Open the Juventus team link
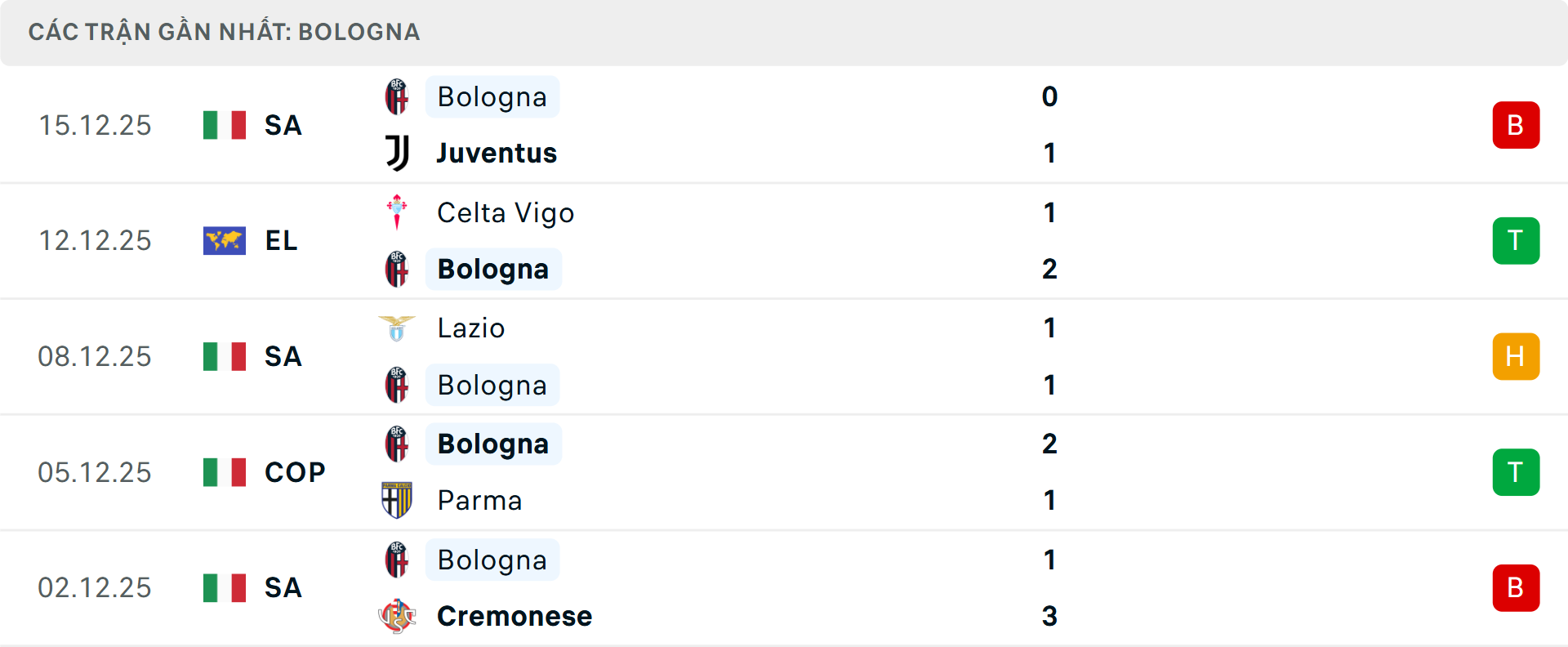 pyautogui.click(x=497, y=153)
